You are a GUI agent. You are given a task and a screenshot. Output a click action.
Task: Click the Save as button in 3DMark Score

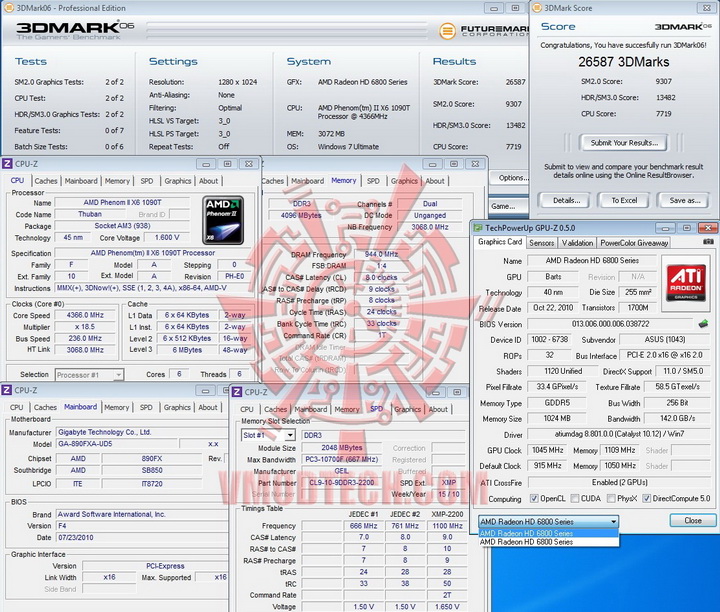point(685,200)
